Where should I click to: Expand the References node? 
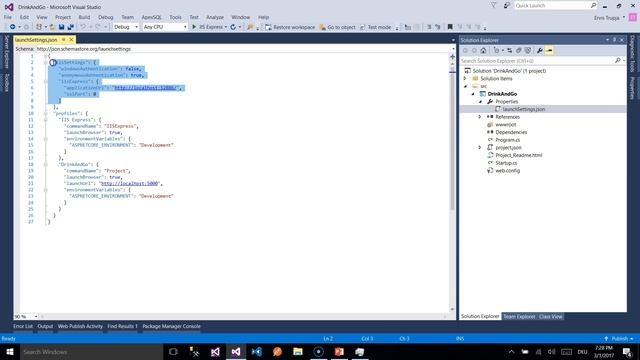coord(480,117)
